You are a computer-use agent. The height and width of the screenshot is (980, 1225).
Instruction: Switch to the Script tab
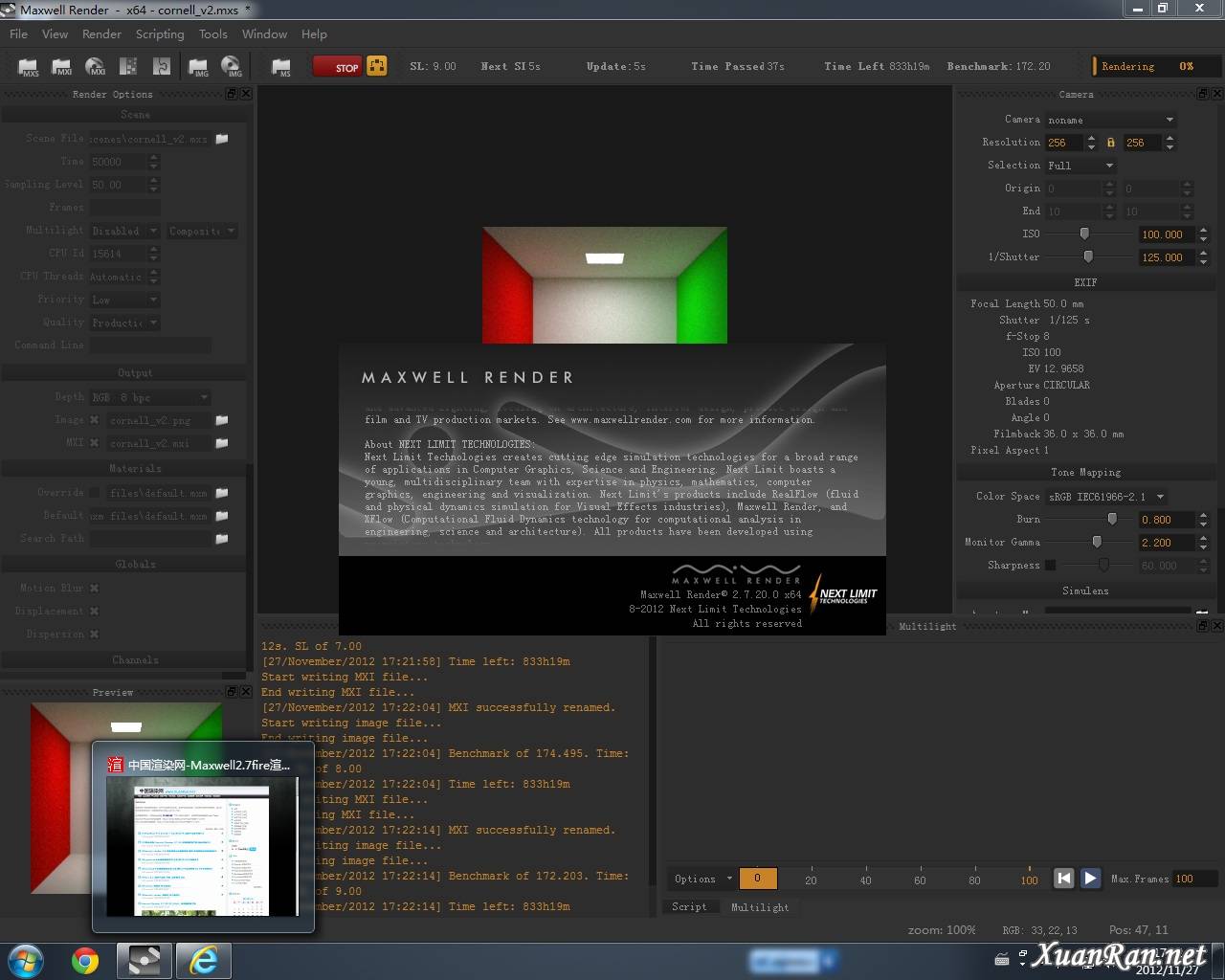[x=689, y=906]
